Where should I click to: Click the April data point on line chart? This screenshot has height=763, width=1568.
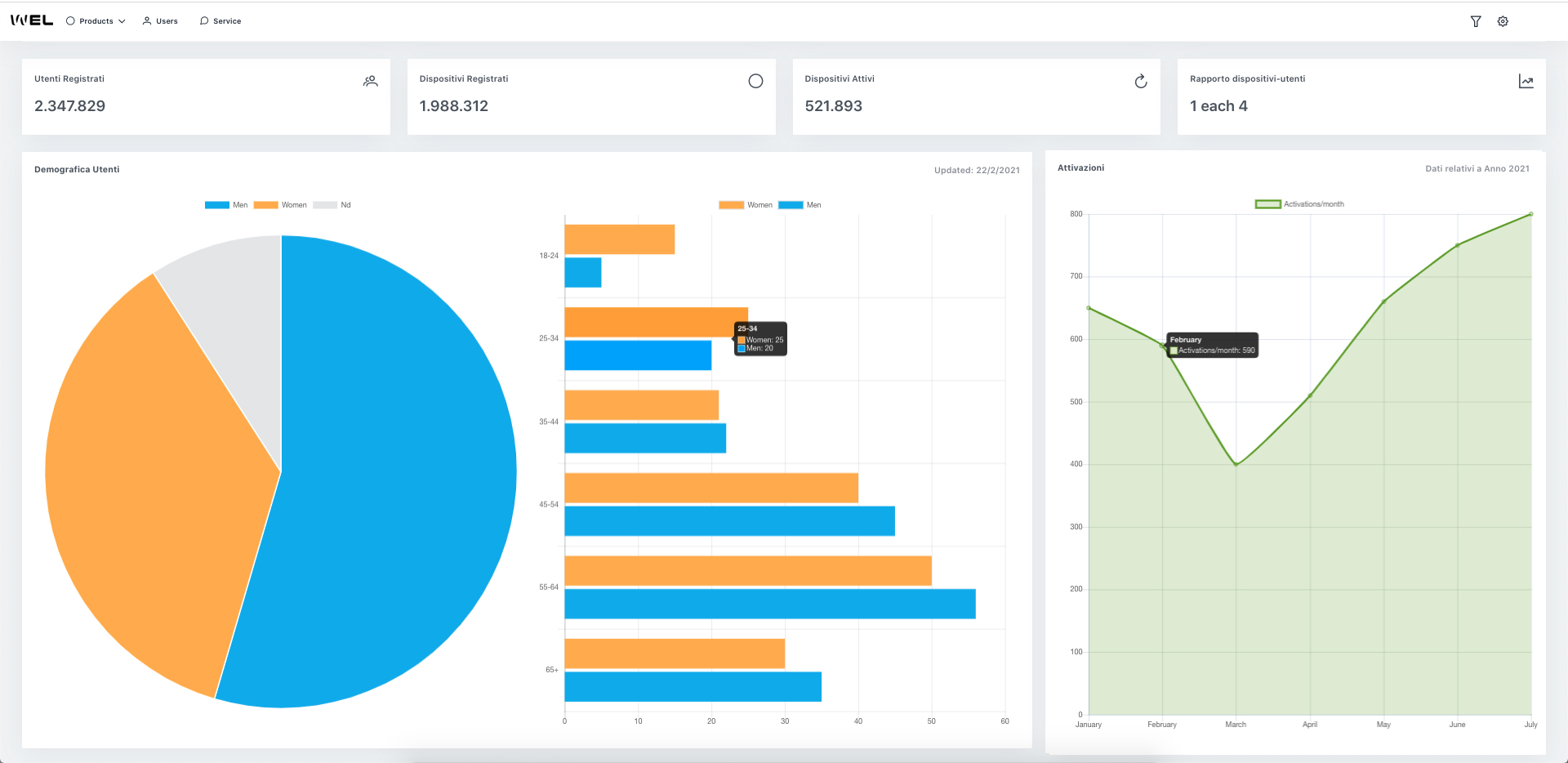pos(1310,395)
